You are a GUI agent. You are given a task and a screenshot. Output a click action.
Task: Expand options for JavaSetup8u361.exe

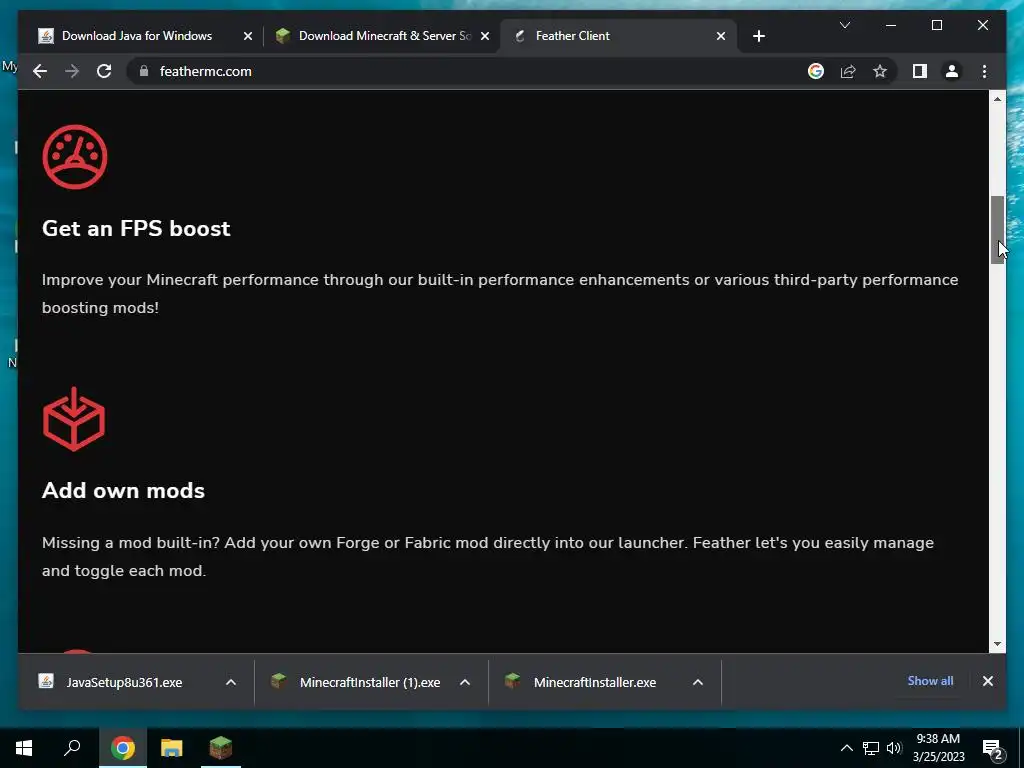point(231,682)
